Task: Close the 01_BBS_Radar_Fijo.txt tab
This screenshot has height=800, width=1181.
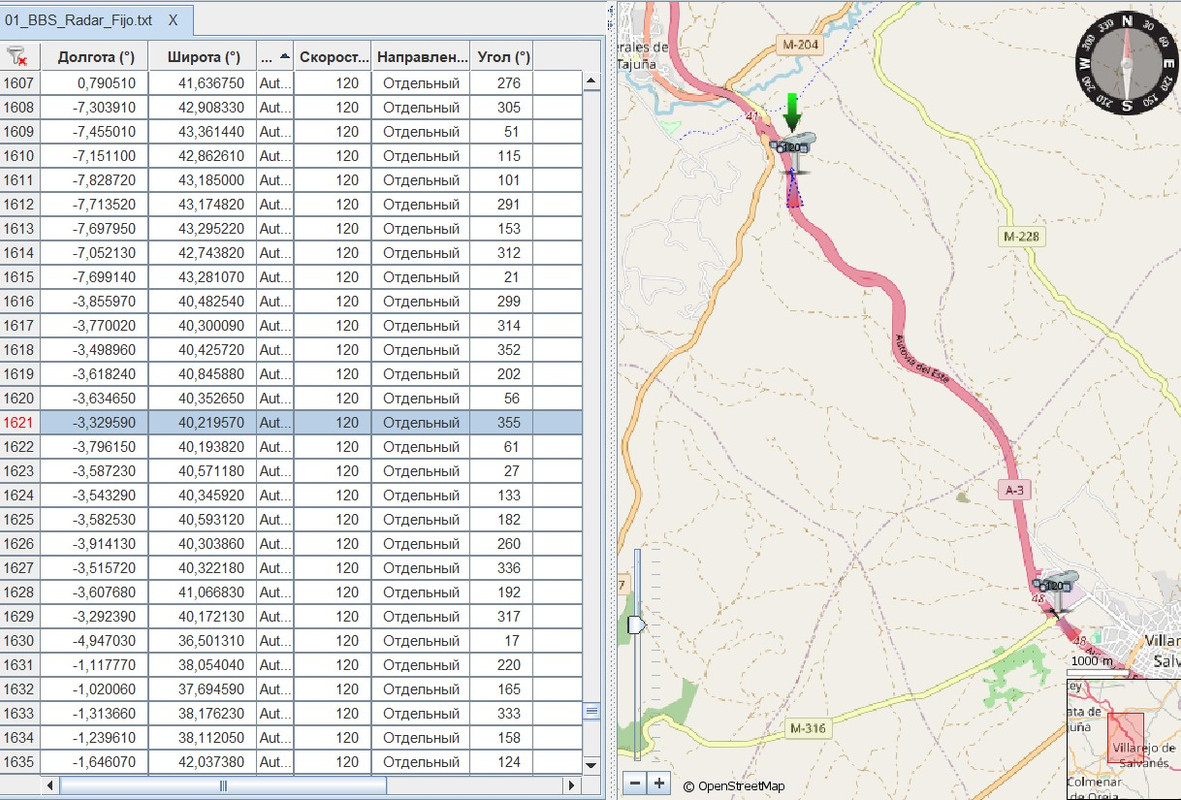Action: tap(173, 20)
